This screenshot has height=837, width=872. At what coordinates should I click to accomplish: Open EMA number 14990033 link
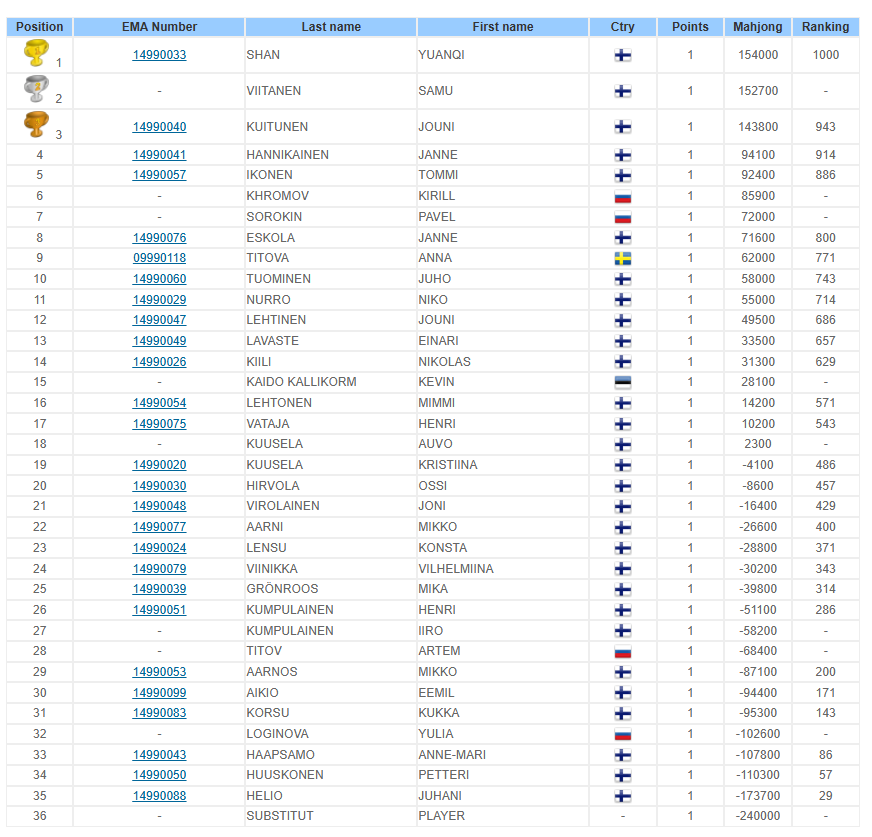click(x=159, y=55)
